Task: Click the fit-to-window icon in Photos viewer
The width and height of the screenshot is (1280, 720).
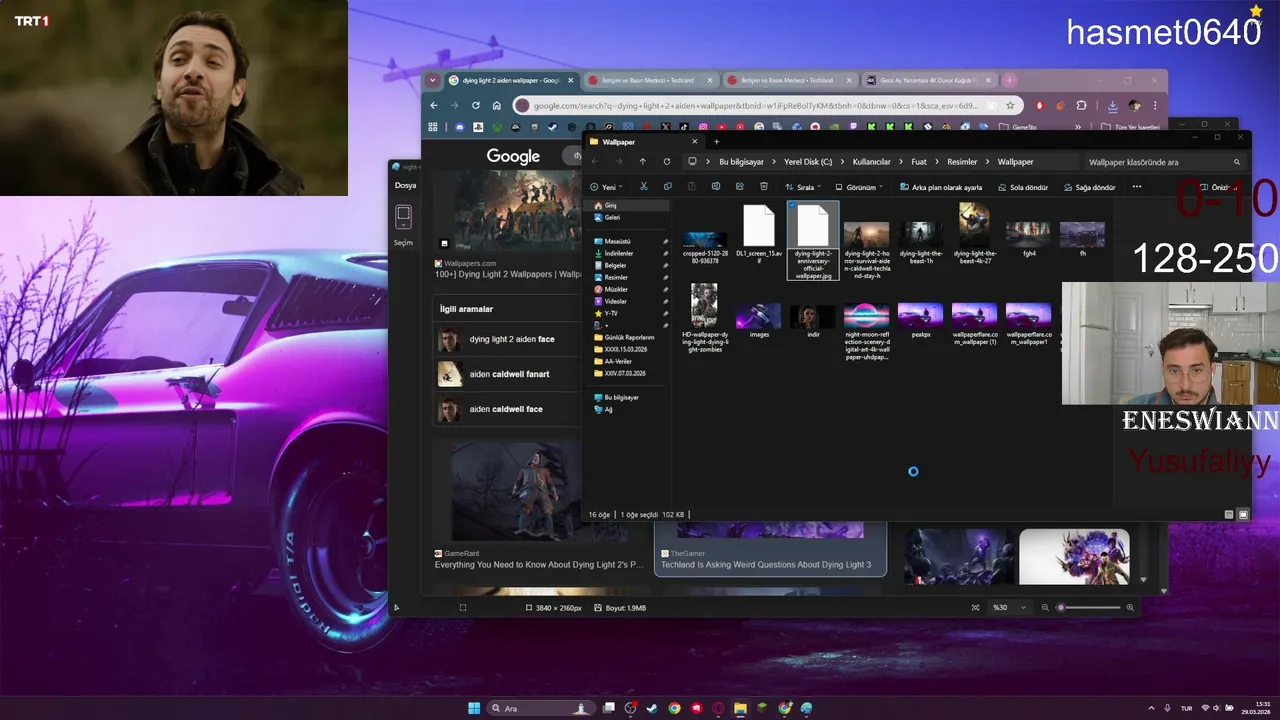Action: click(975, 607)
